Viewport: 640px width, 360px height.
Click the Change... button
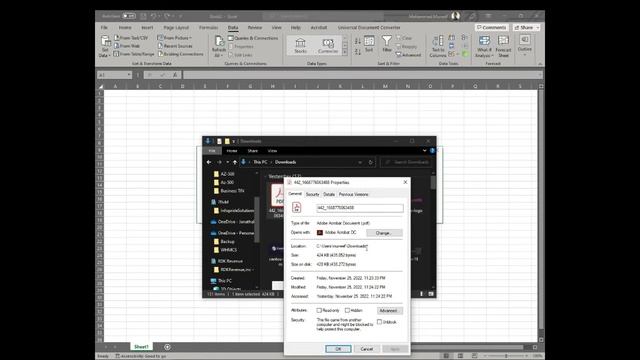coord(384,233)
